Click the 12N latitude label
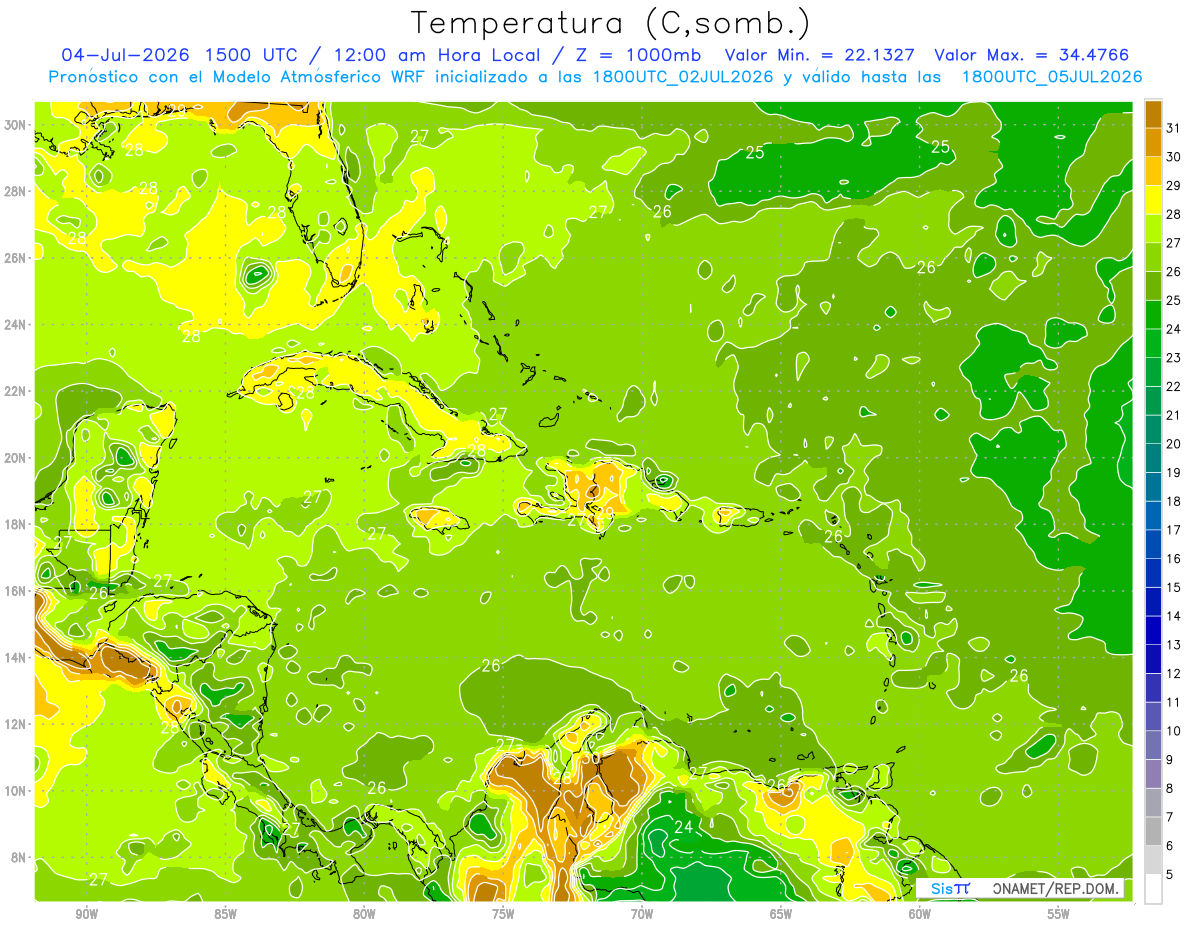This screenshot has height=927, width=1200. coord(15,724)
